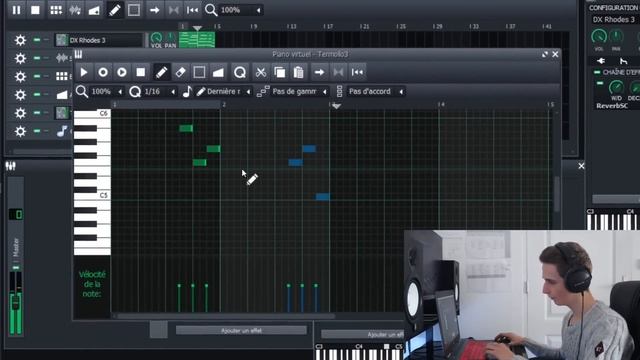Open settings gear of DX Rhodes 3 track

tap(20, 40)
